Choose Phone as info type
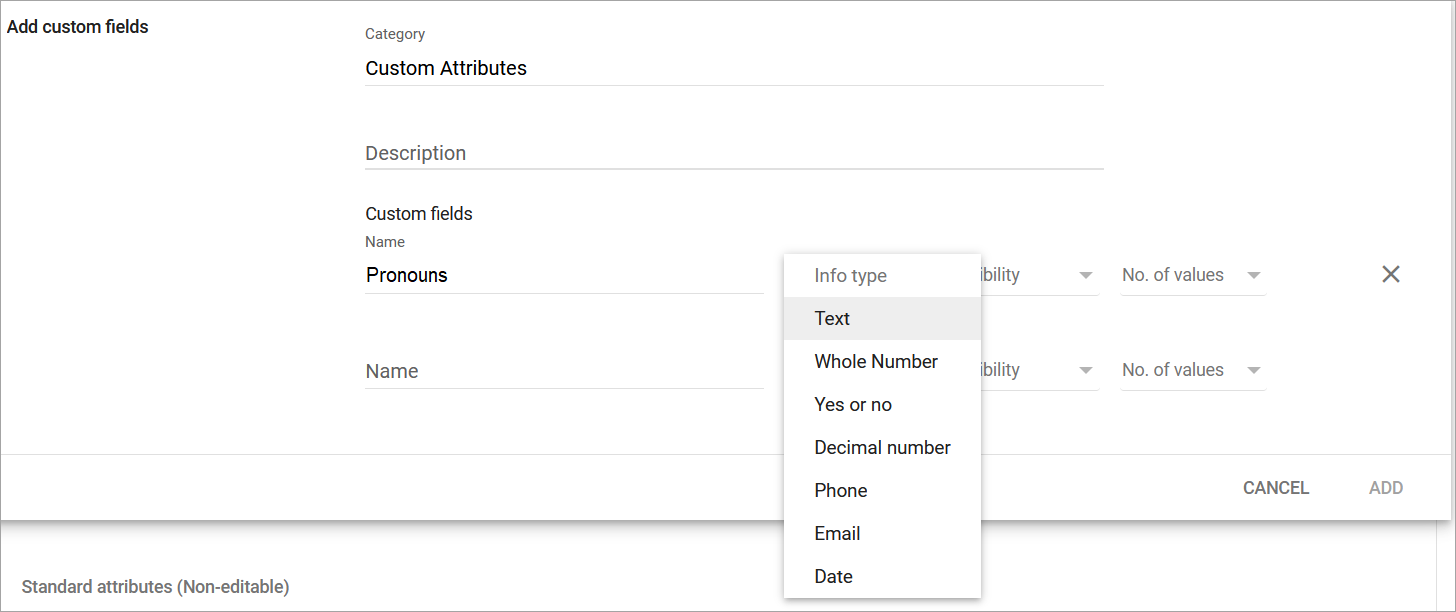This screenshot has height=612, width=1456. coord(841,491)
